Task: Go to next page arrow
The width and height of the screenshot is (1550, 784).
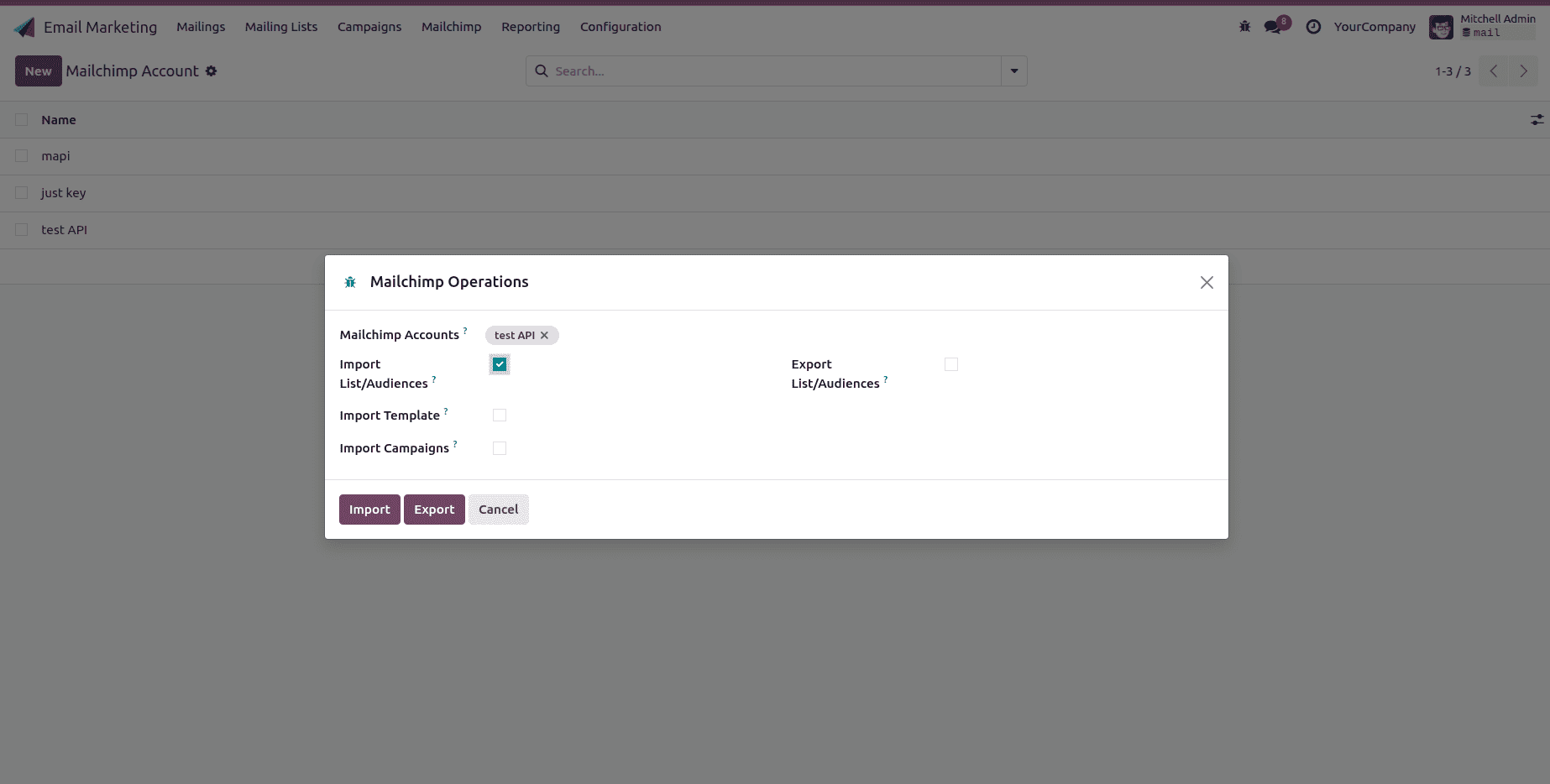Action: (1523, 71)
